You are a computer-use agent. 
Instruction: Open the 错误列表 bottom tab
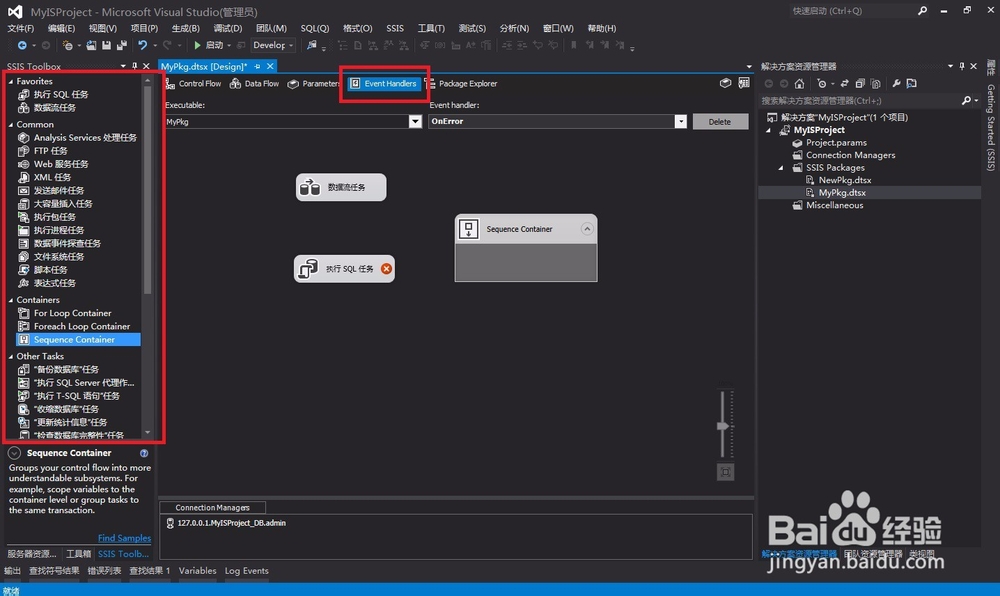[x=104, y=571]
